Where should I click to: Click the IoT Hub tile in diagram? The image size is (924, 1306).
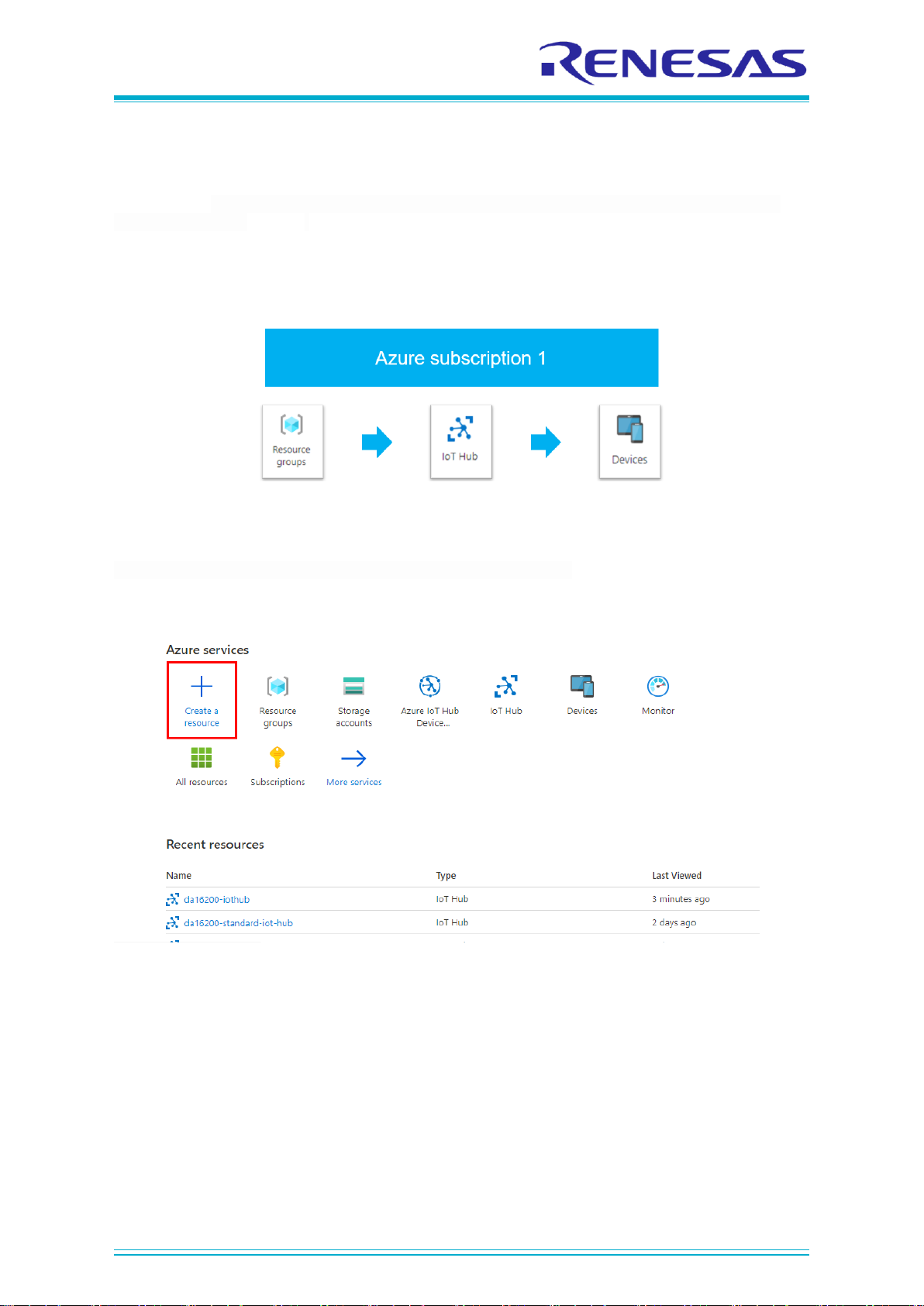(461, 442)
